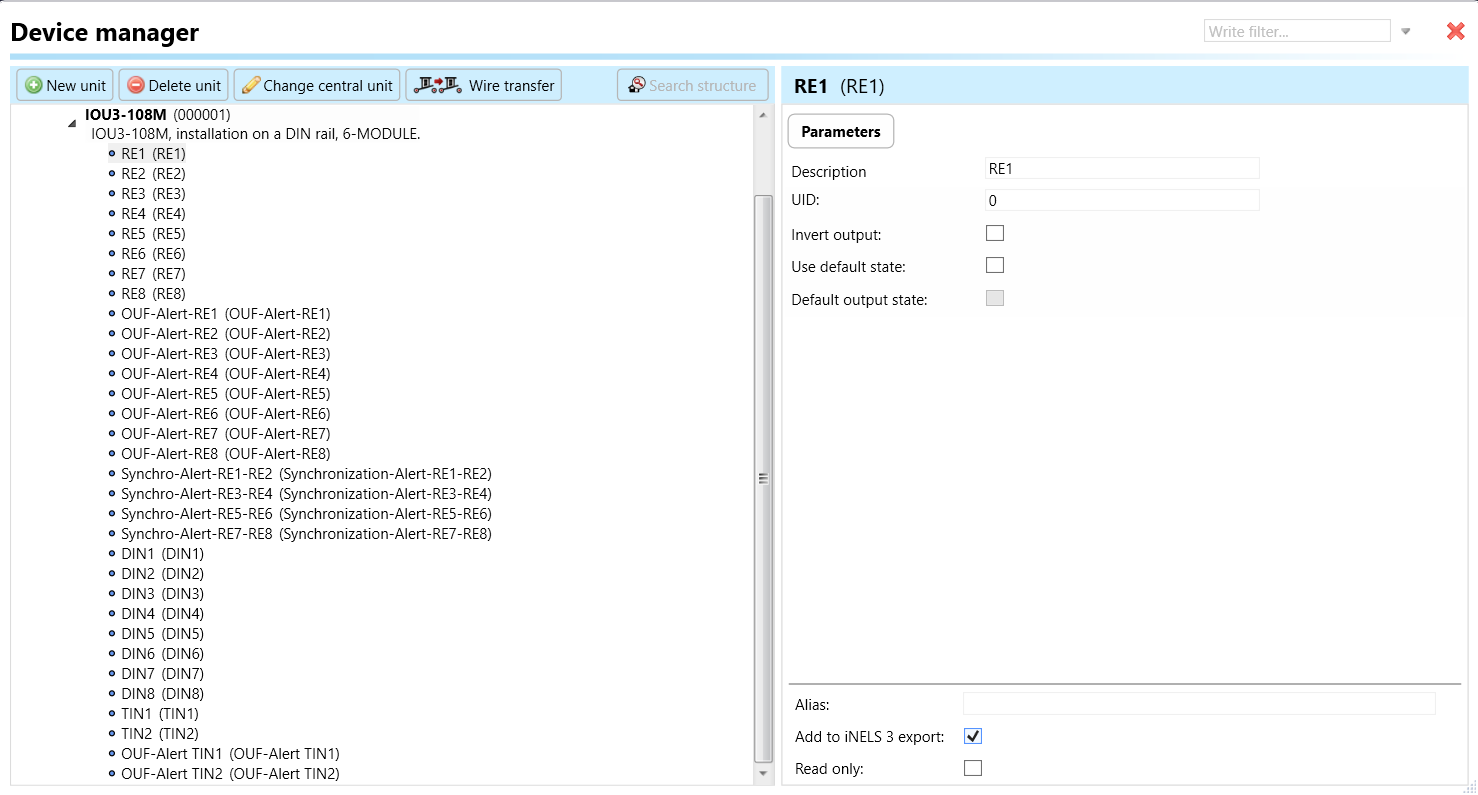Uncheck Add to iNELS 3 export
Viewport: 1478px width, 795px height.
(x=973, y=737)
